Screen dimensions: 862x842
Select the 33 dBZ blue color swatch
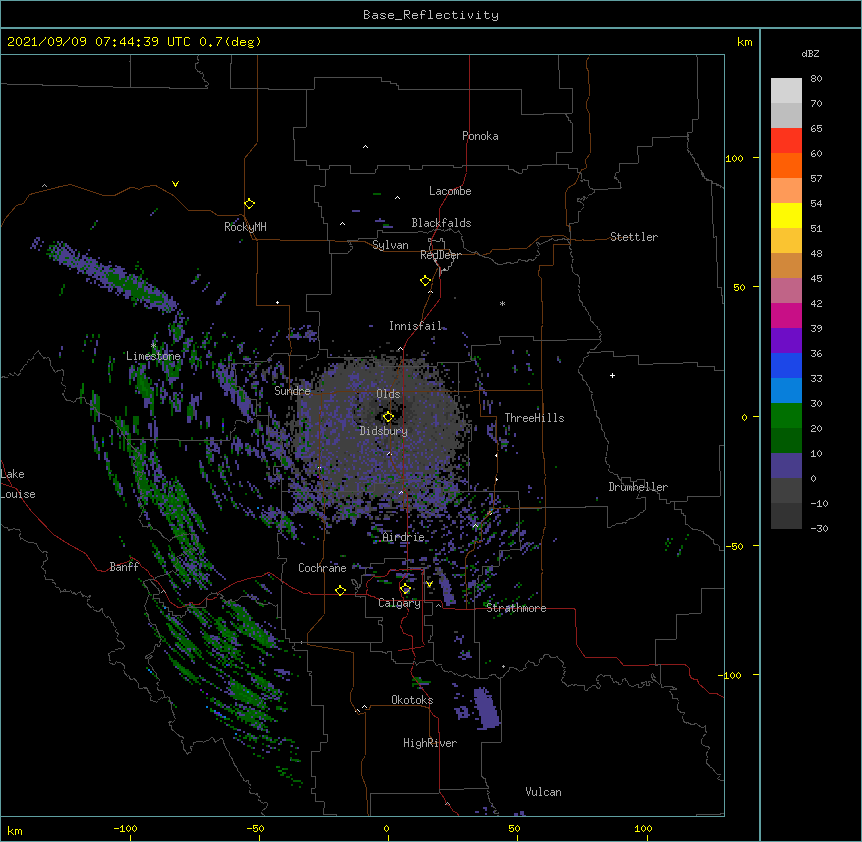coord(786,365)
